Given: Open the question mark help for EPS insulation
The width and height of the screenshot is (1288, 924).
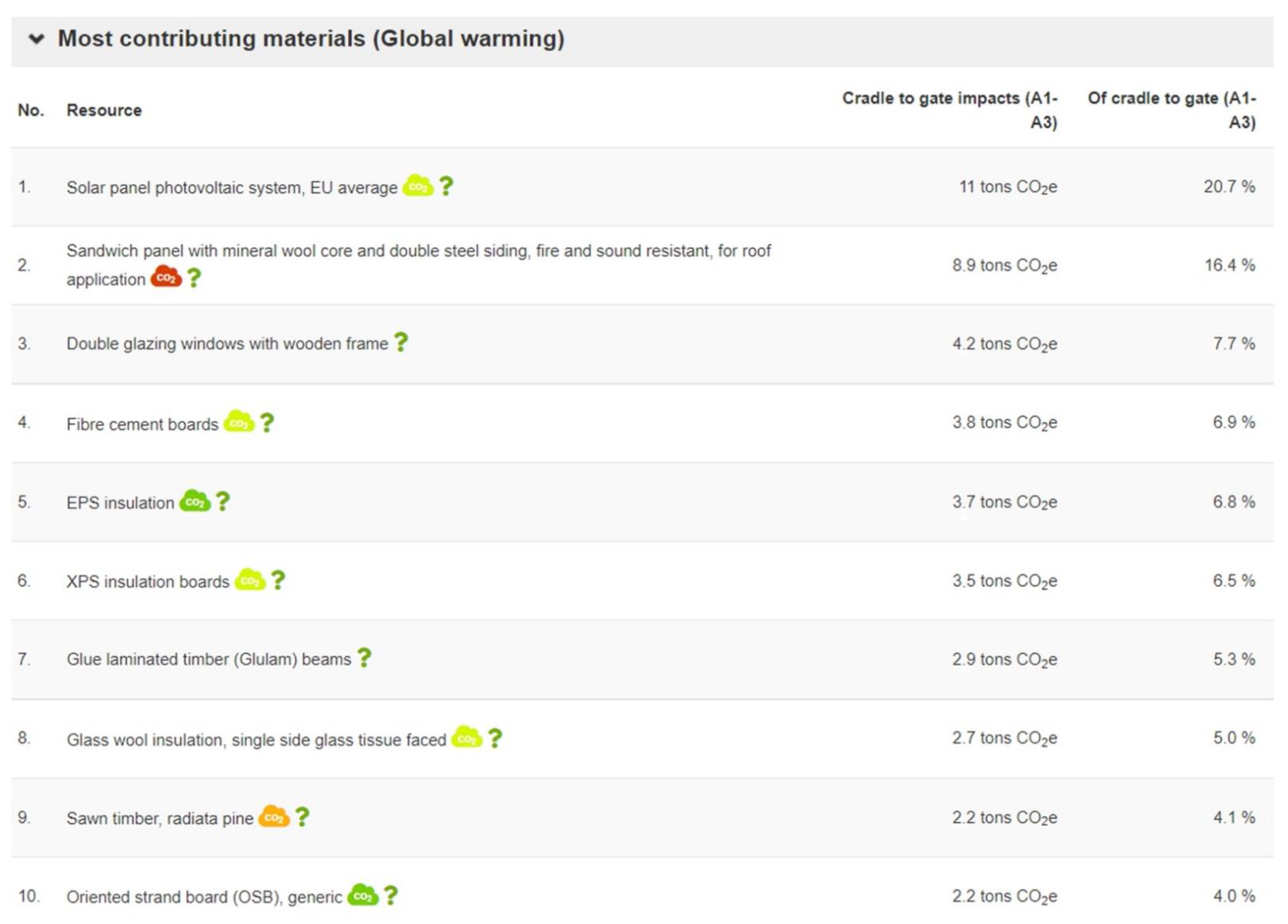Looking at the screenshot, I should 223,501.
